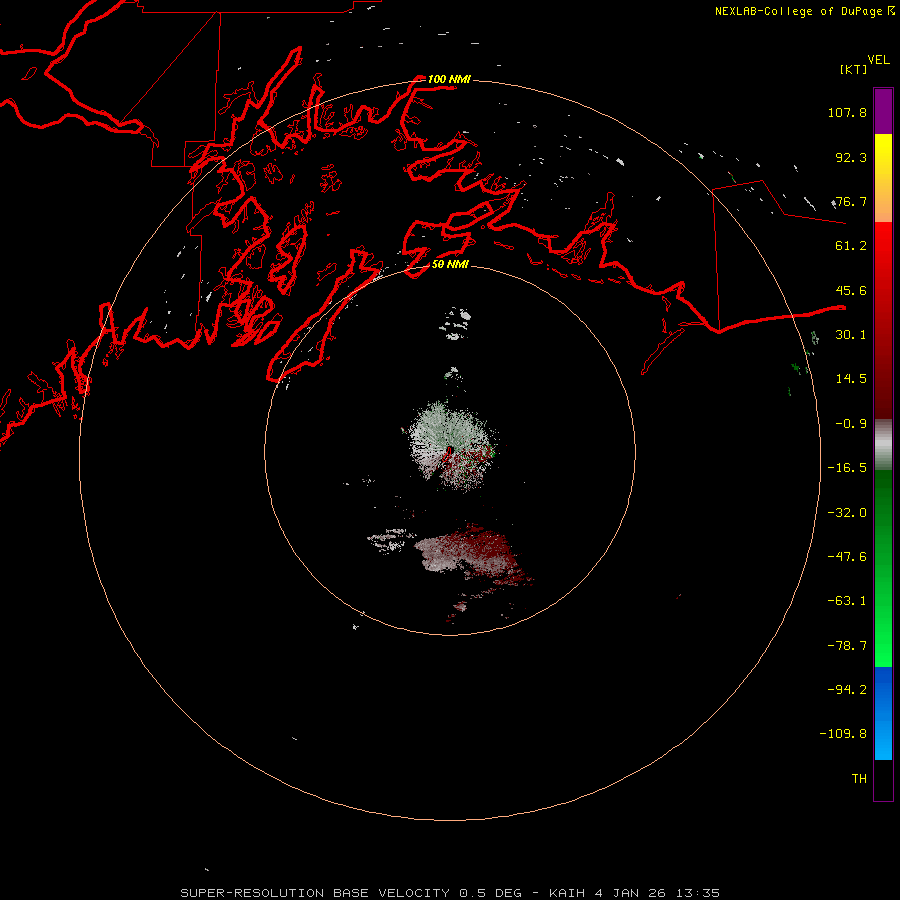The image size is (900, 900).
Task: Click the 50 NMI range ring label
Action: click(450, 264)
